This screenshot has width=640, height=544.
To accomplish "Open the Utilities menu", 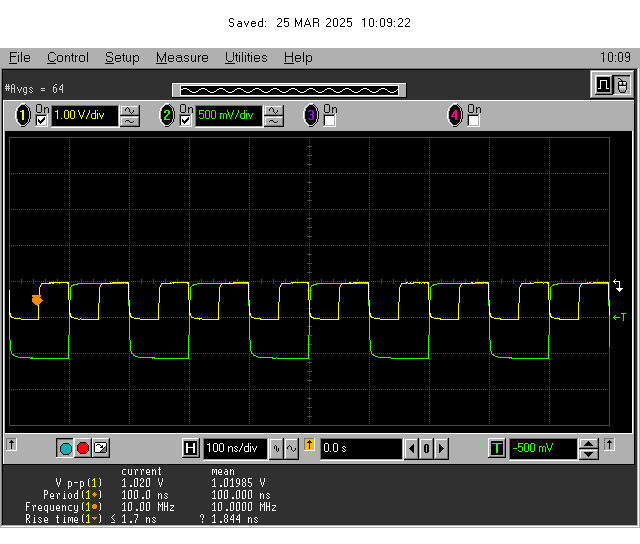I will coord(247,58).
